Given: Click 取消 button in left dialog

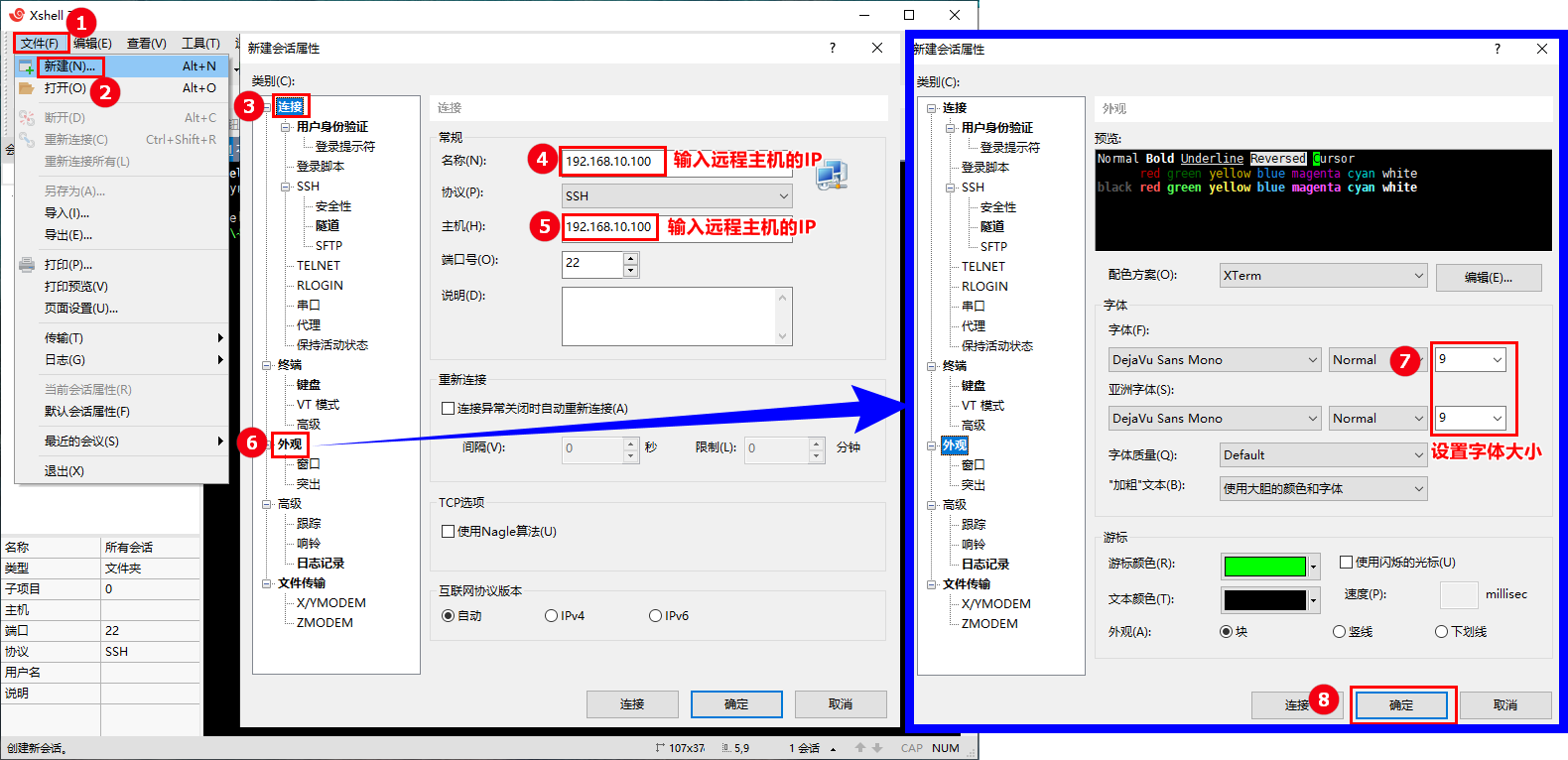Looking at the screenshot, I should click(x=841, y=704).
